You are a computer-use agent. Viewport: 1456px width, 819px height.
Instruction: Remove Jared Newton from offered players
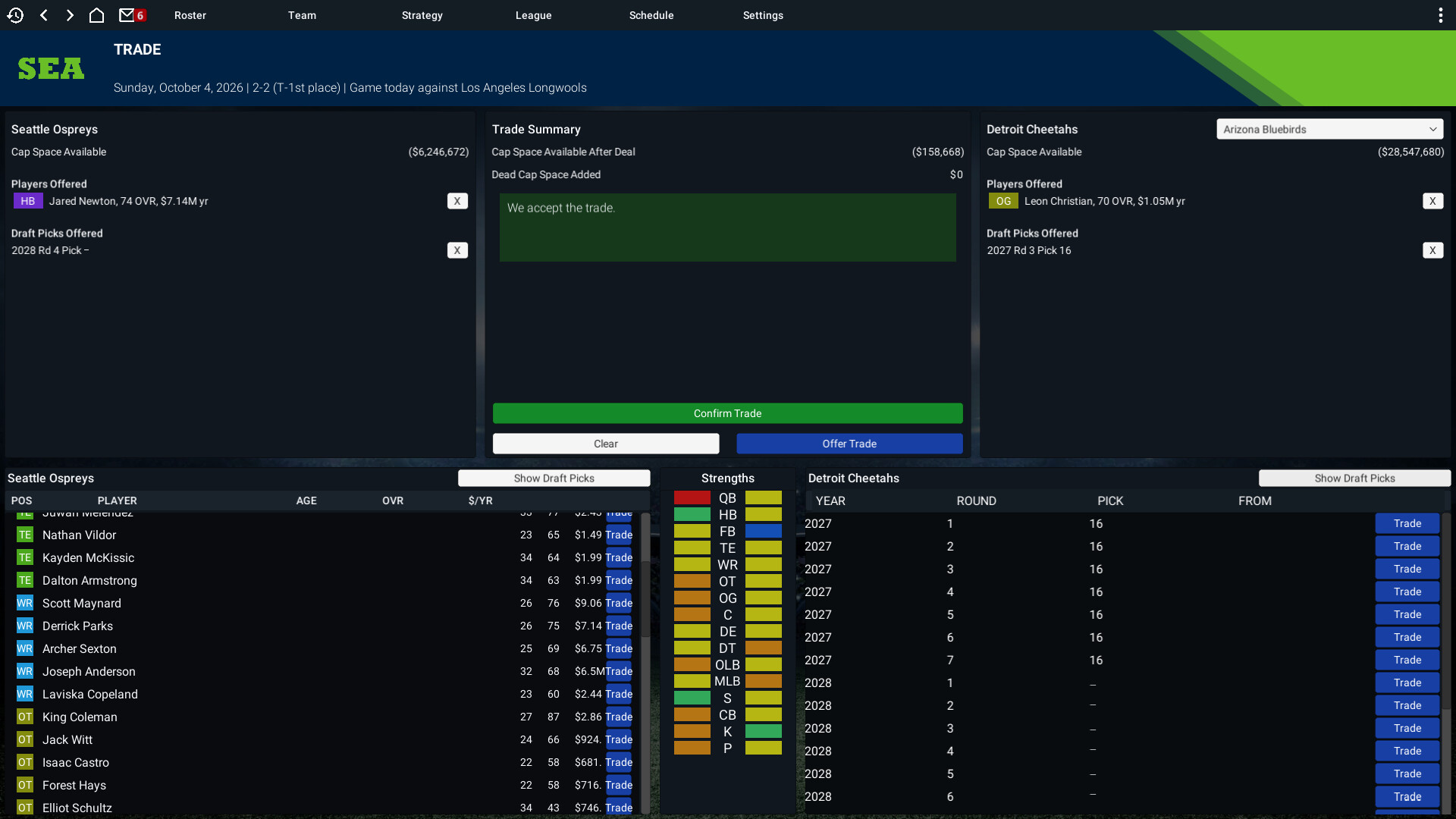pyautogui.click(x=457, y=201)
